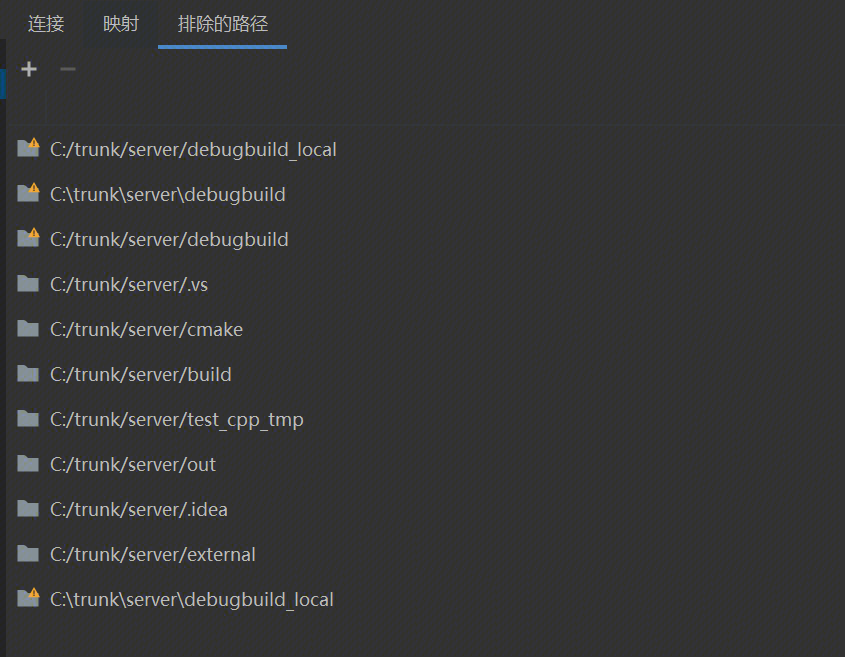Highlight the C:/trunk/server/build path text
Screen dimensions: 845x657
pos(140,375)
